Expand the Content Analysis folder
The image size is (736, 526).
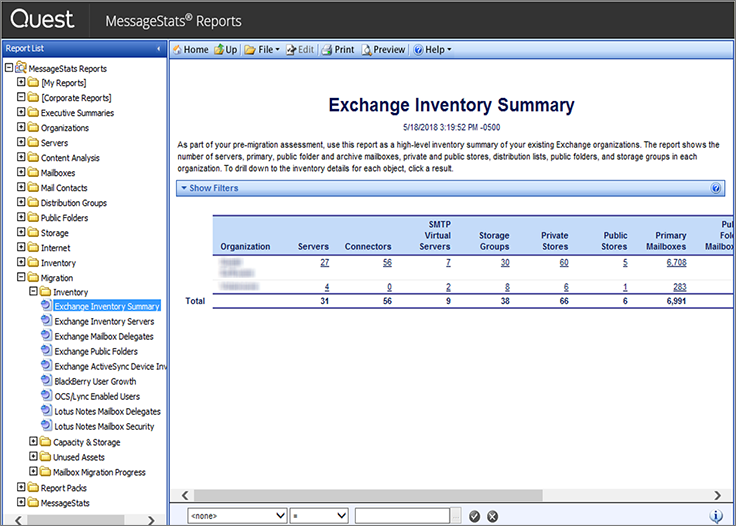click(21, 157)
